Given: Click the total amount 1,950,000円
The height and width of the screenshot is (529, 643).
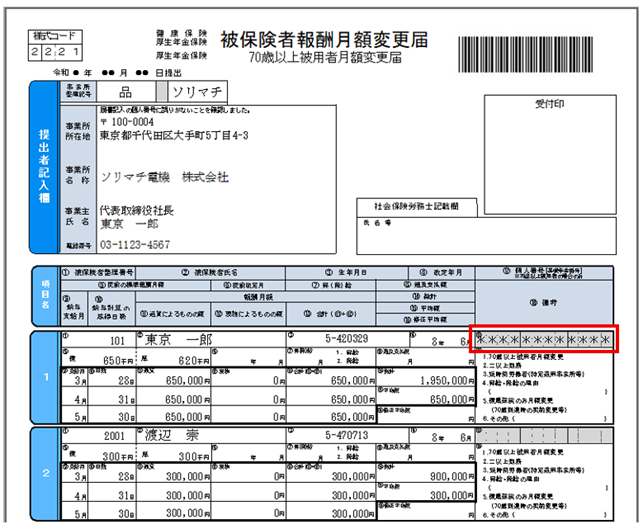Looking at the screenshot, I should 447,381.
